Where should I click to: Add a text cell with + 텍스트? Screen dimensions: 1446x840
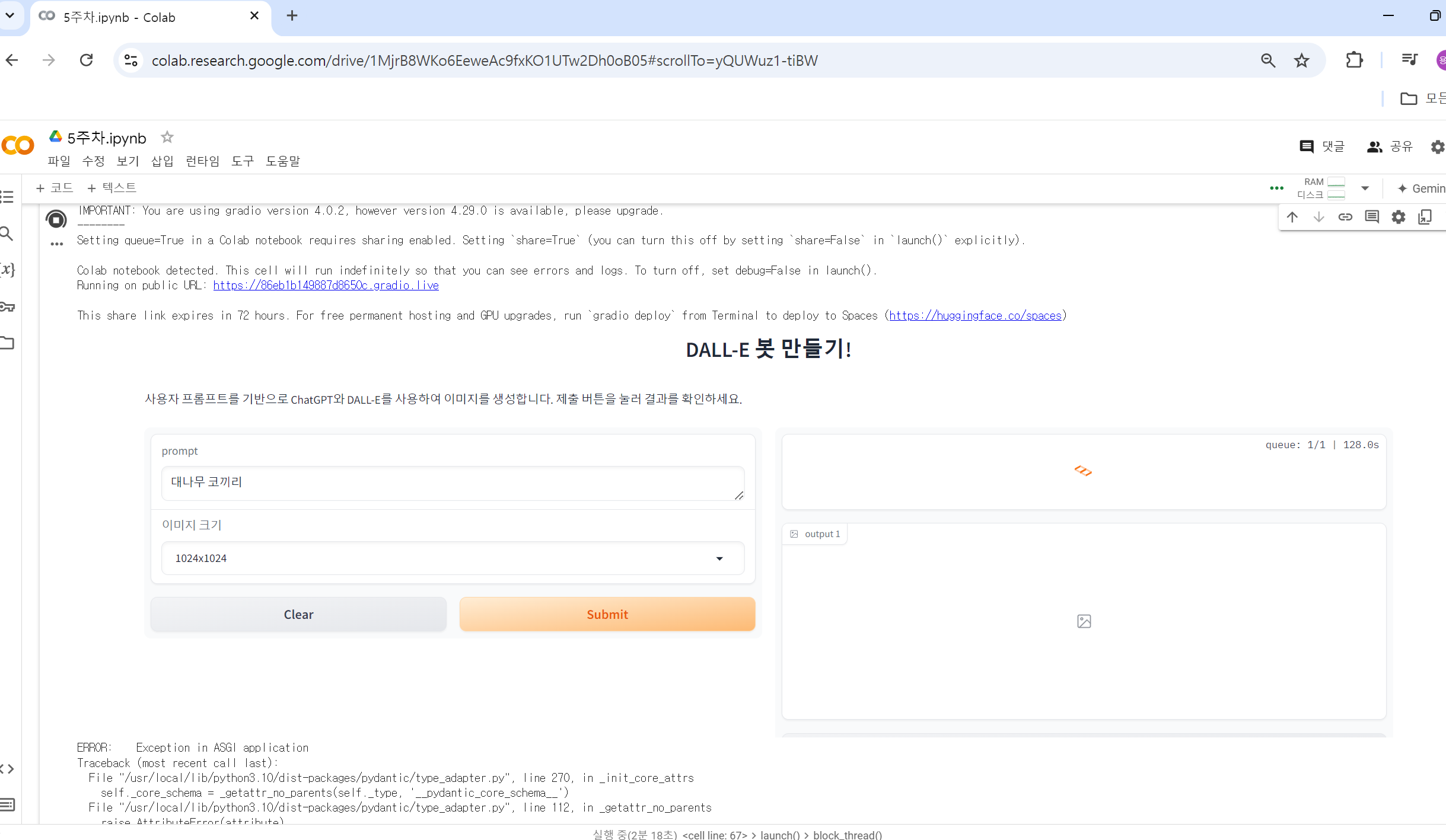coord(112,188)
